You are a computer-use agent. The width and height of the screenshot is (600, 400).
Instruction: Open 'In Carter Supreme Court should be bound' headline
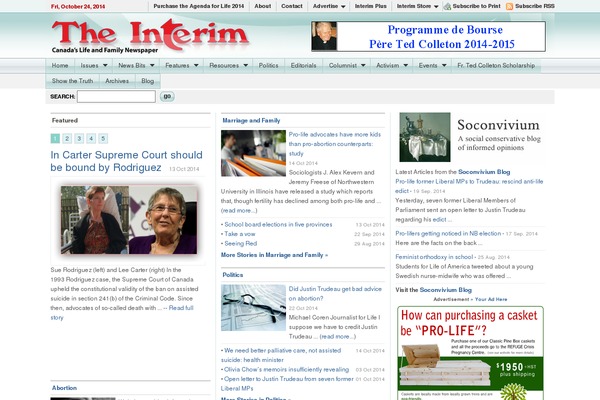[126, 161]
